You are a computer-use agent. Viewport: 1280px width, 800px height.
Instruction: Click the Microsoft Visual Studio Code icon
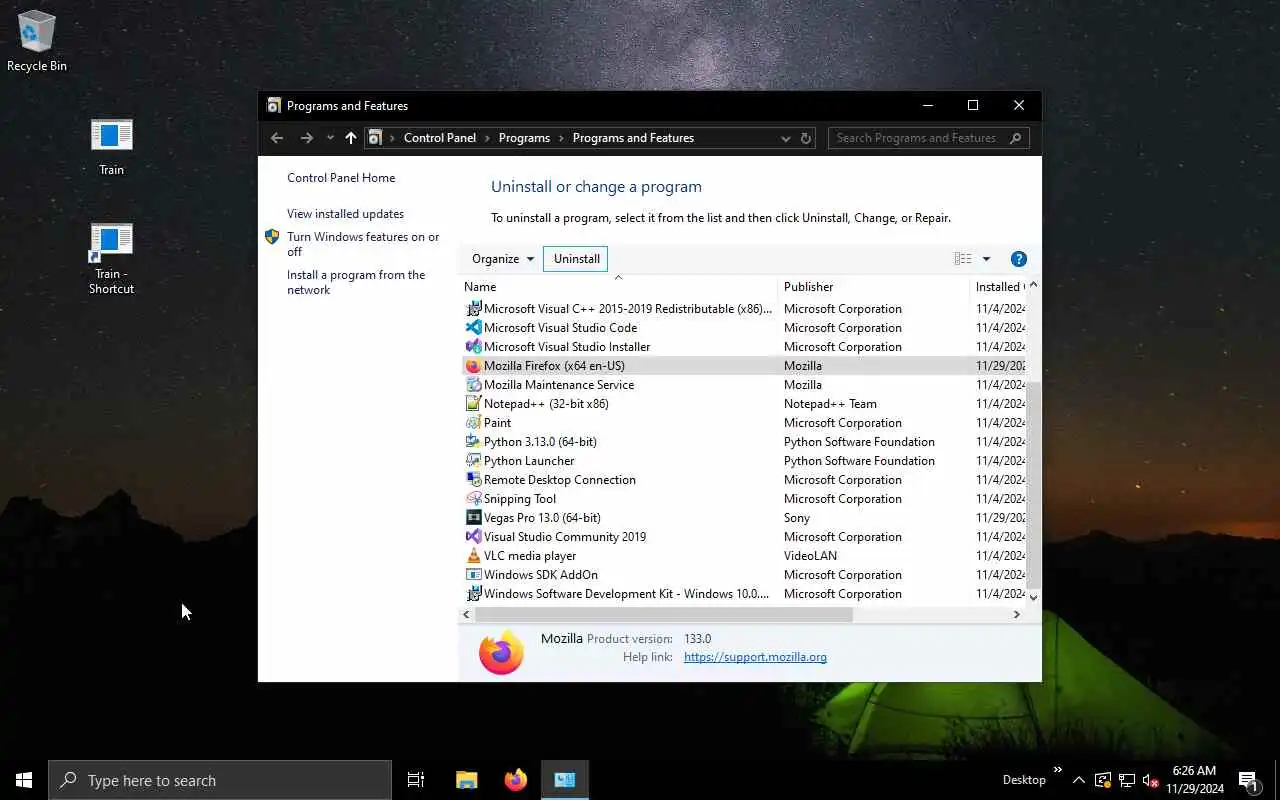point(474,328)
